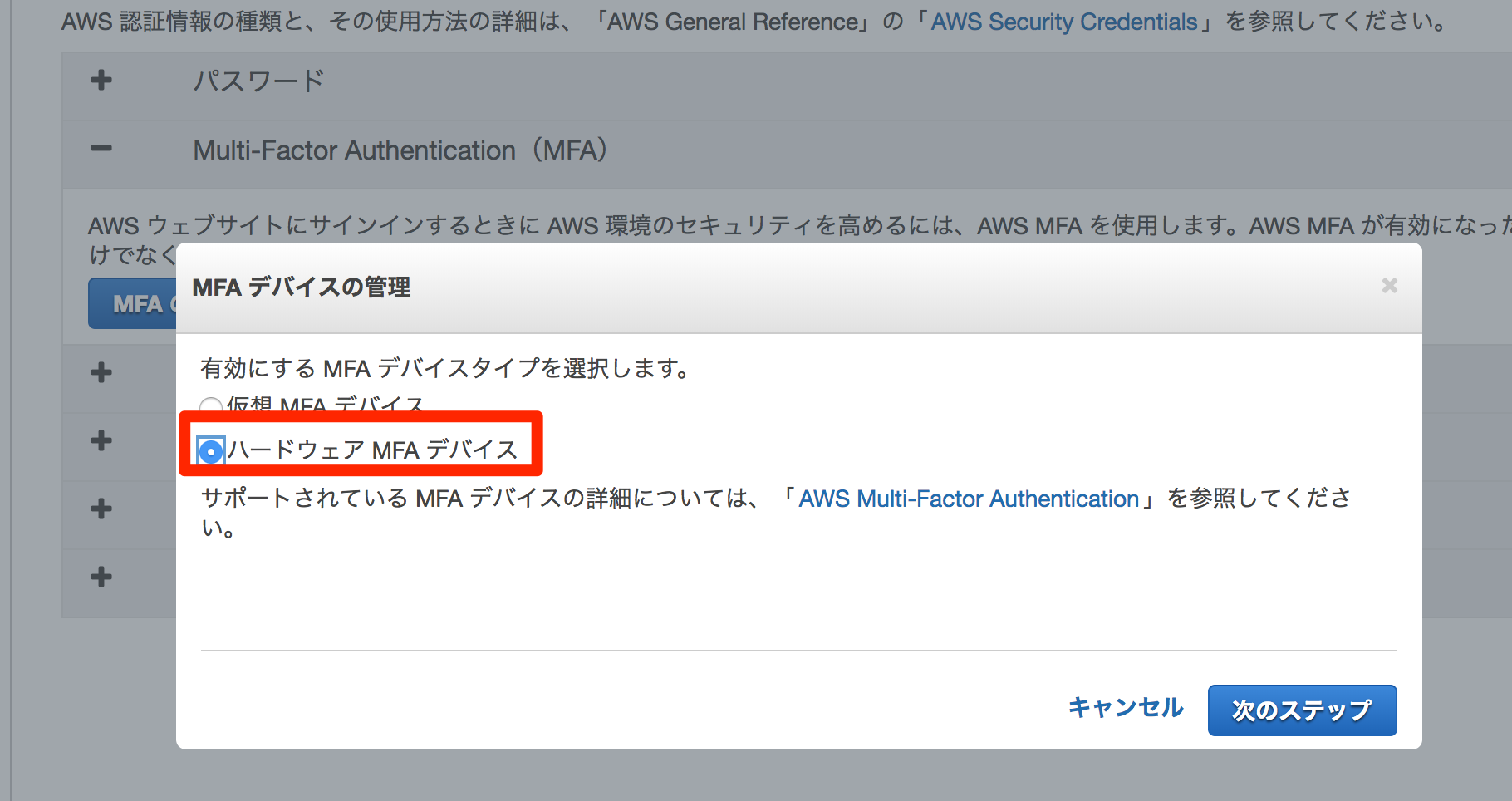Open the AWS Multi-Factor Authentication link
The image size is (1512, 801).
pos(969,499)
